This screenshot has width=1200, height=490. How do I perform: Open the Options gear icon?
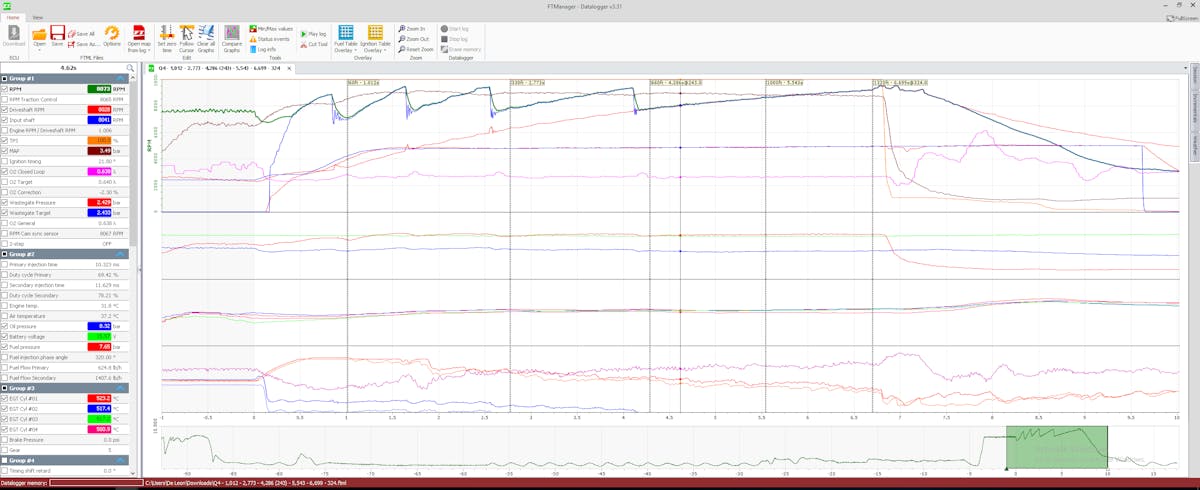112,37
